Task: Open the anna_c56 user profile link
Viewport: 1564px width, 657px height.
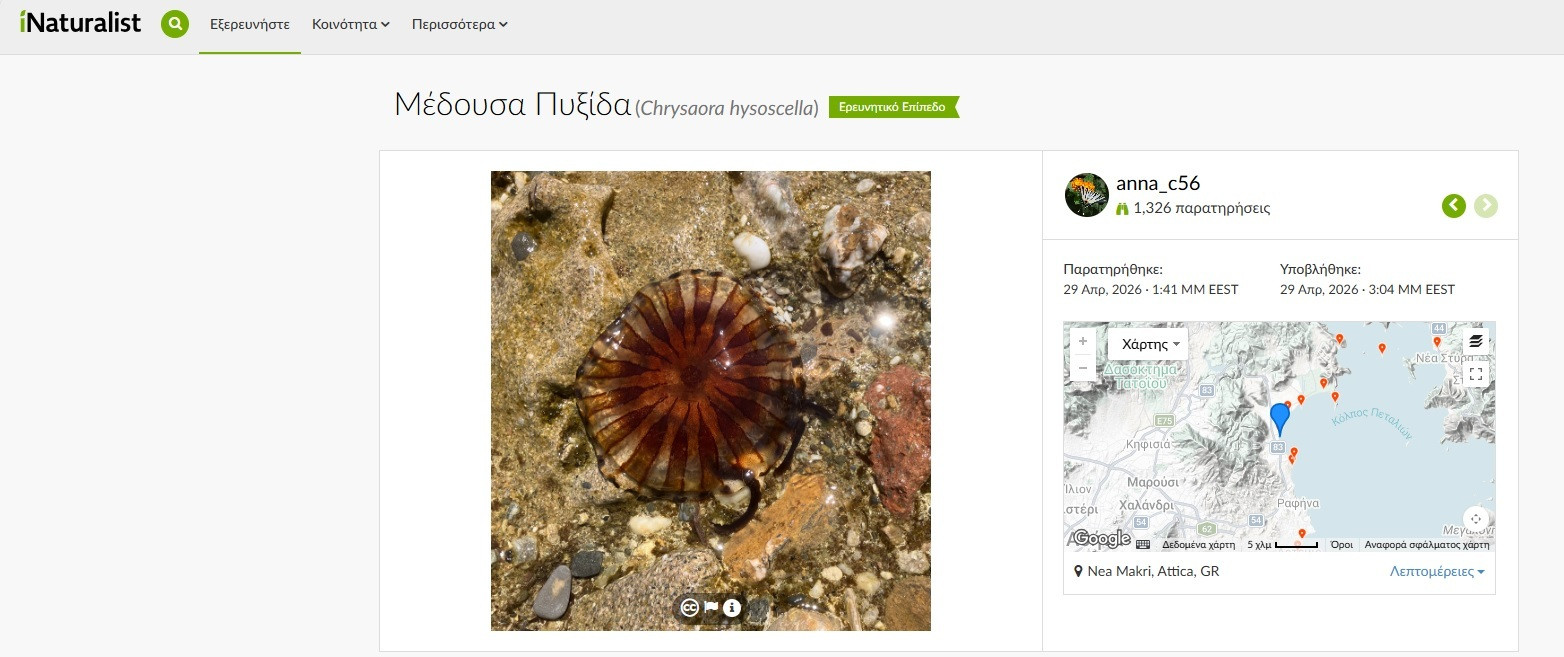Action: pyautogui.click(x=1158, y=184)
